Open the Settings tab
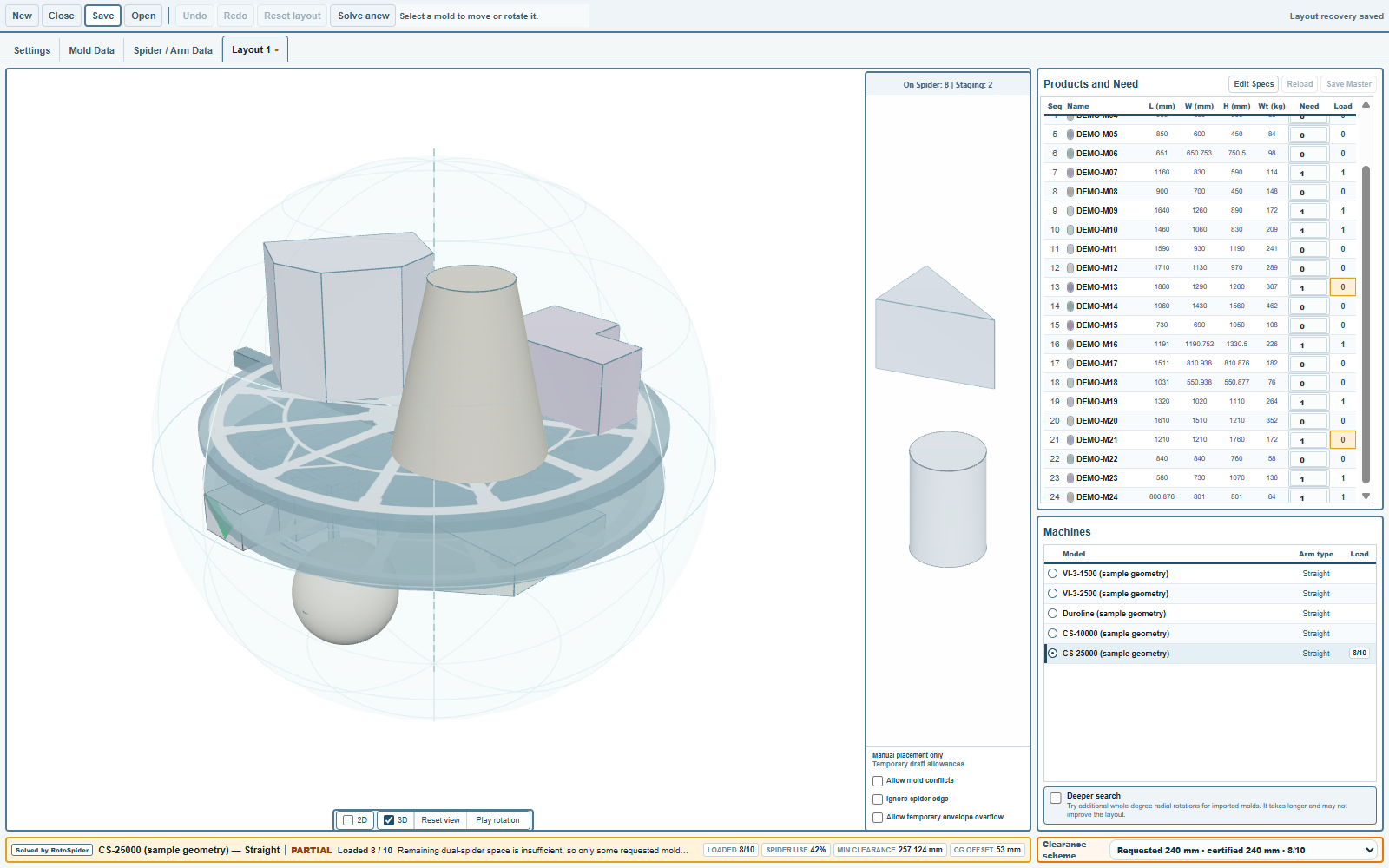The height and width of the screenshot is (868, 1389). point(32,50)
